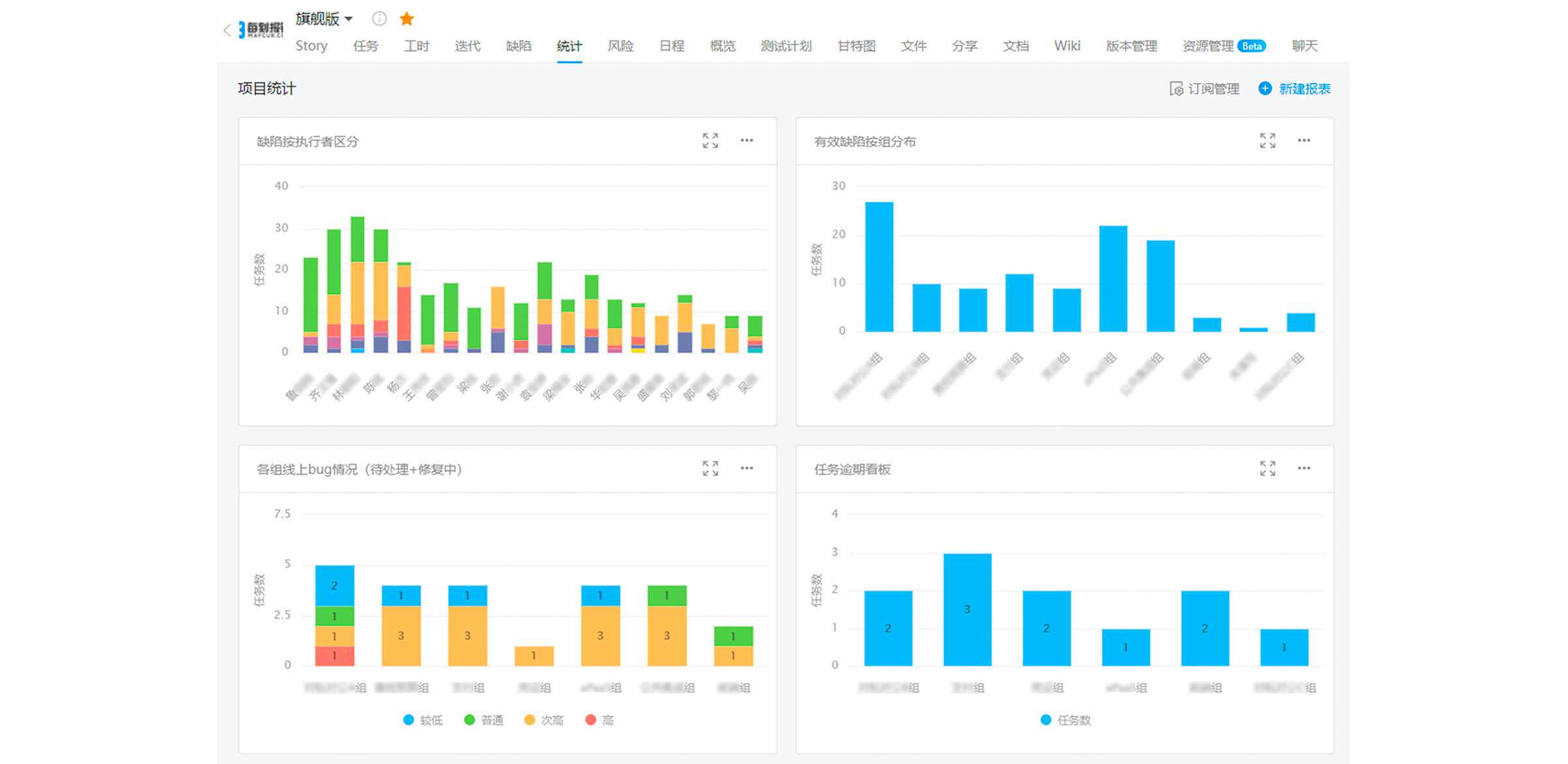Expand the 各组线上bug情况 chart to fullscreen
The height and width of the screenshot is (764, 1568).
tap(710, 468)
